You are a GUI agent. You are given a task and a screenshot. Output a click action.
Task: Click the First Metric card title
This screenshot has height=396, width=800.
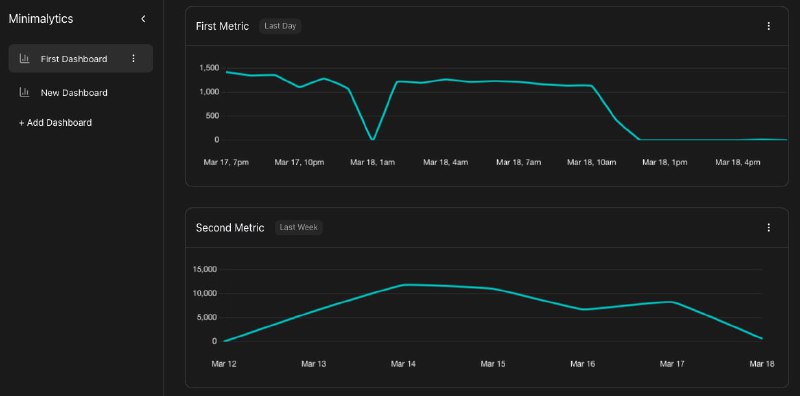click(222, 26)
